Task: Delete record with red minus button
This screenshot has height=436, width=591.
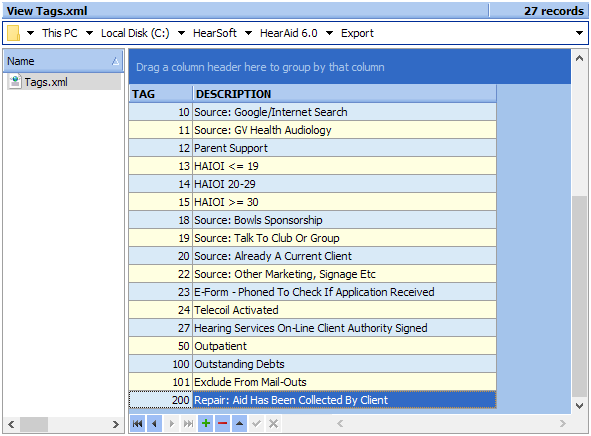Action: pos(223,424)
